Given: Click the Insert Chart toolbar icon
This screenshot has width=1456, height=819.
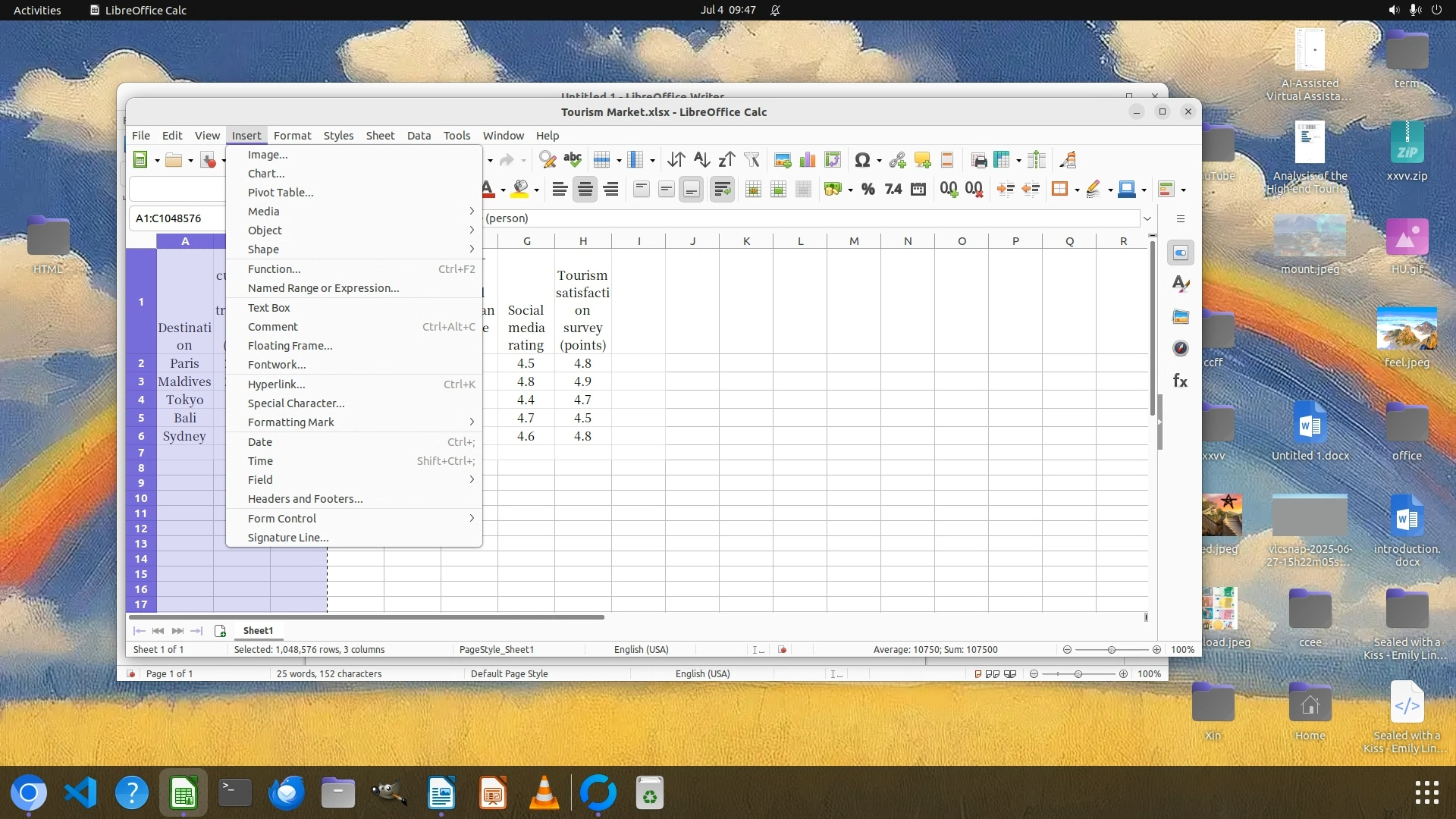Looking at the screenshot, I should point(808,160).
